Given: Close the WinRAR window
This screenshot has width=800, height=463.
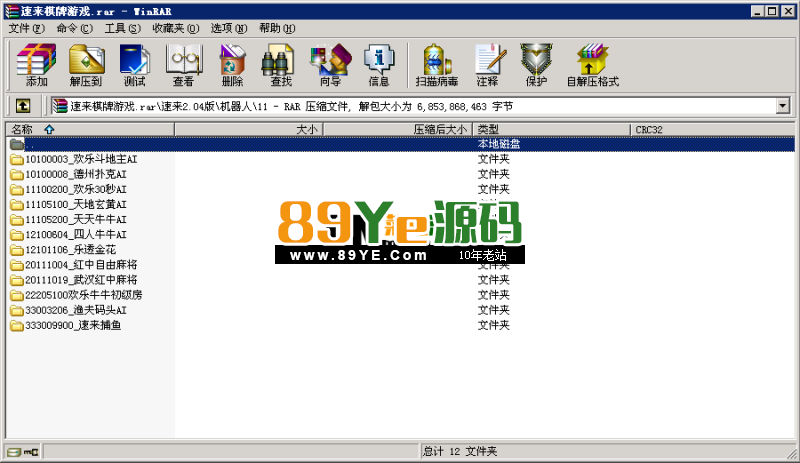Looking at the screenshot, I should coord(788,11).
